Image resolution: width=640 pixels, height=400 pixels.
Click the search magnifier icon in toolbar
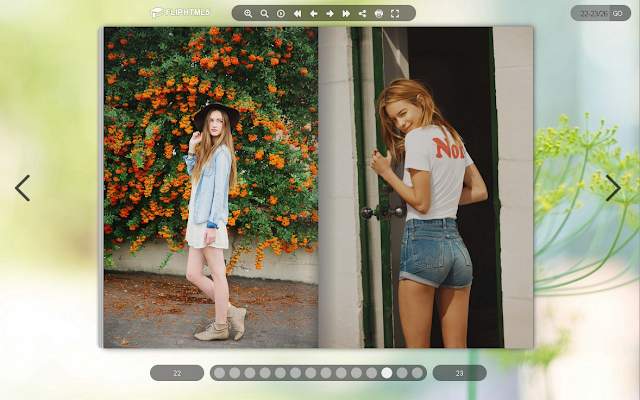(x=264, y=13)
